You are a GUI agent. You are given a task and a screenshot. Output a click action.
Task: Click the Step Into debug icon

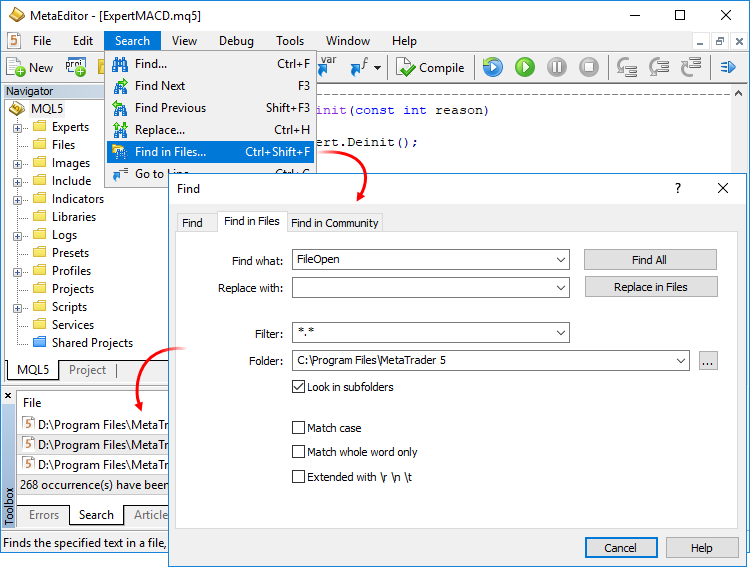[x=627, y=67]
